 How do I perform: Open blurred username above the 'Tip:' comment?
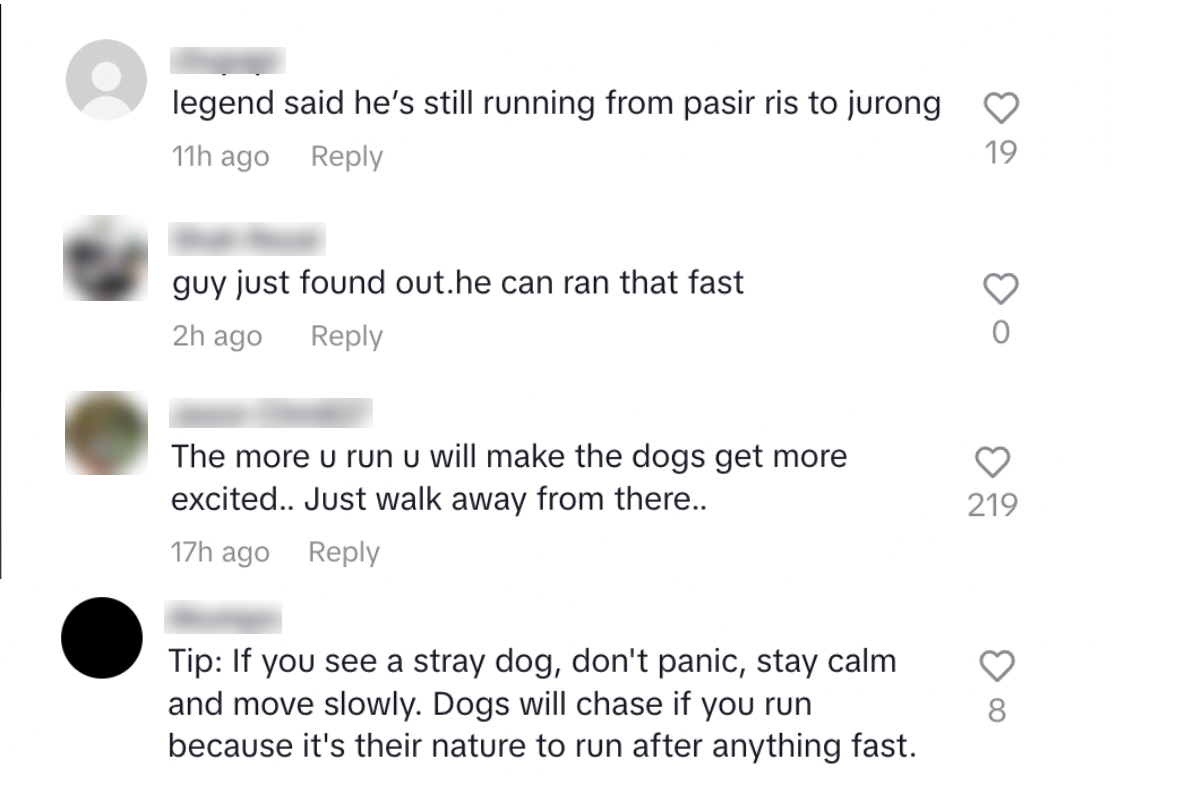223,620
